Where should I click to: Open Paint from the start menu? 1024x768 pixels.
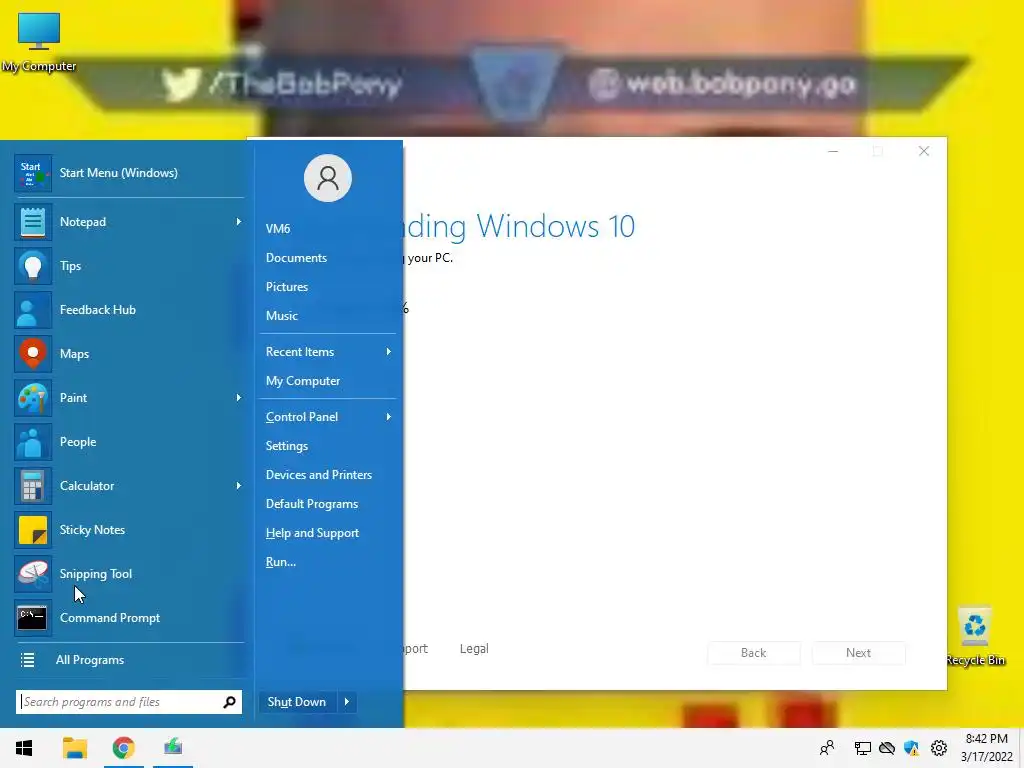(x=128, y=398)
